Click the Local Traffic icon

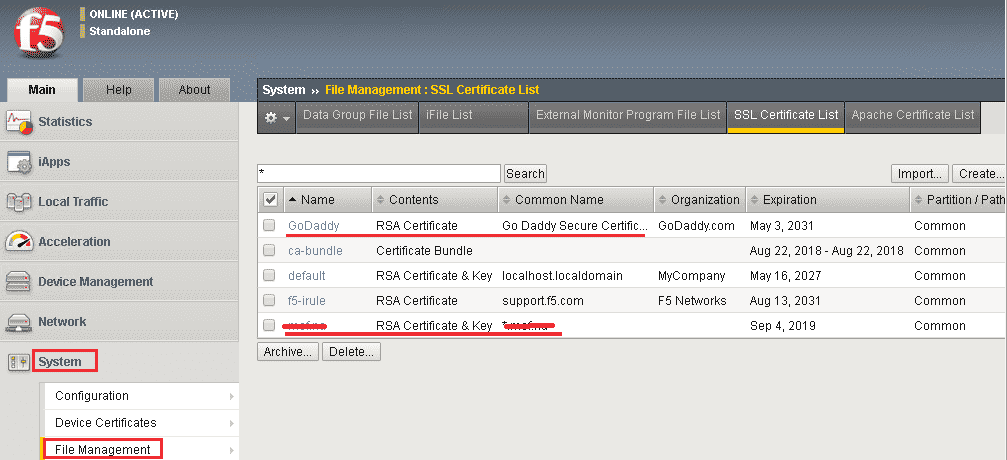tap(19, 202)
